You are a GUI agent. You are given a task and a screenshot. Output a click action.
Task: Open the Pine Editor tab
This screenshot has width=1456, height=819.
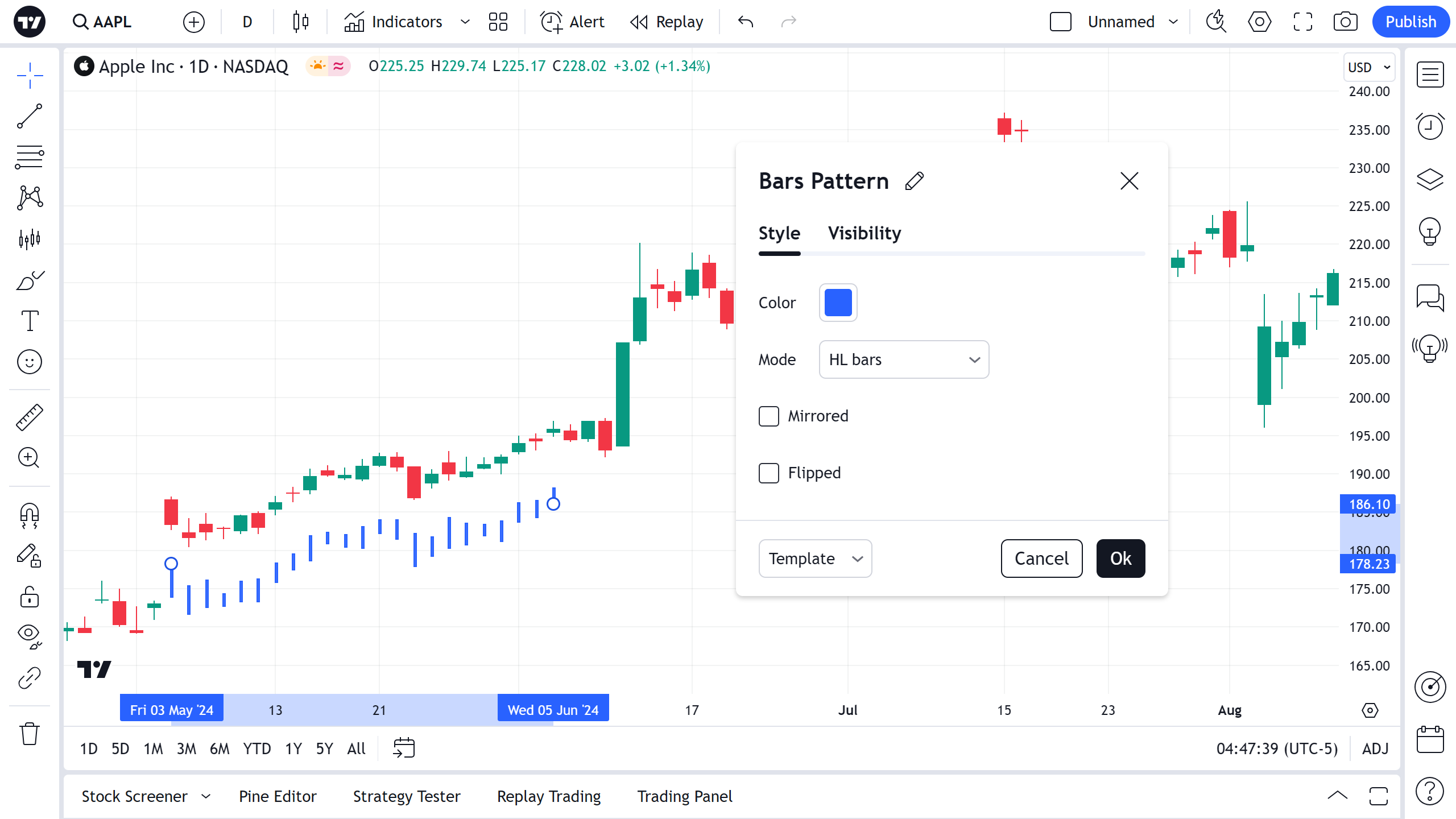point(278,796)
